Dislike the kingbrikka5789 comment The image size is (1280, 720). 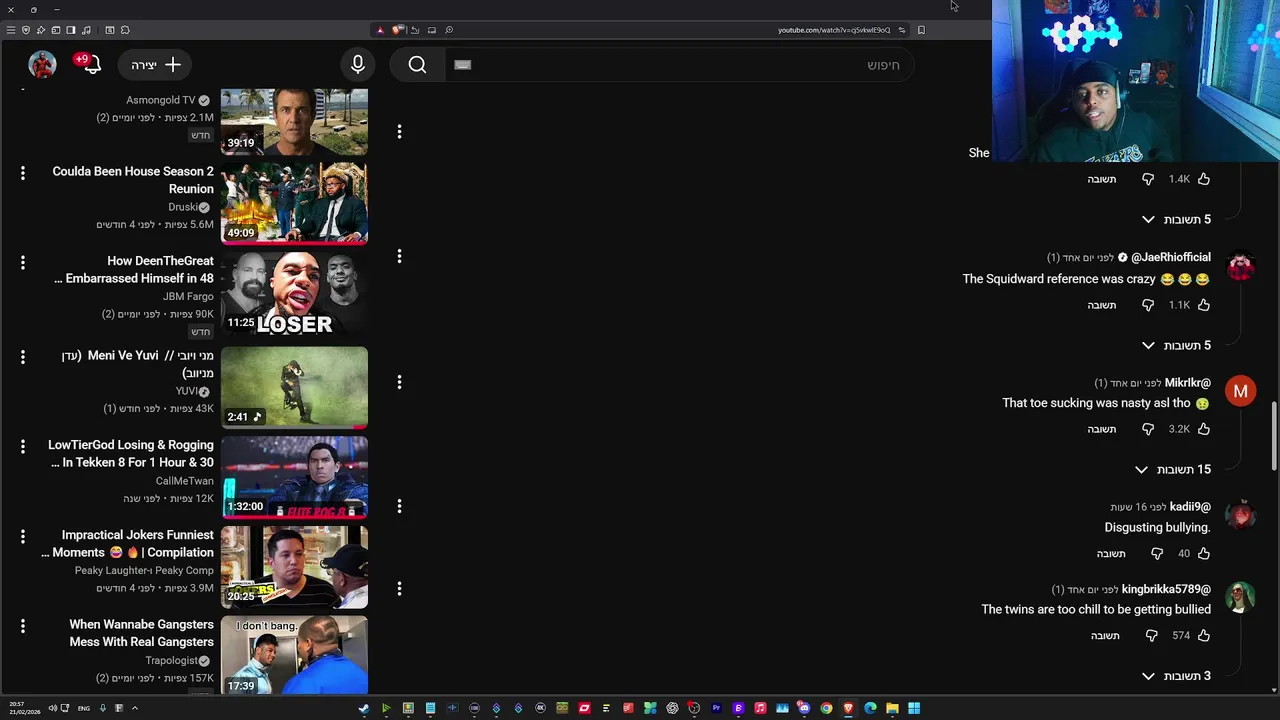point(1151,635)
